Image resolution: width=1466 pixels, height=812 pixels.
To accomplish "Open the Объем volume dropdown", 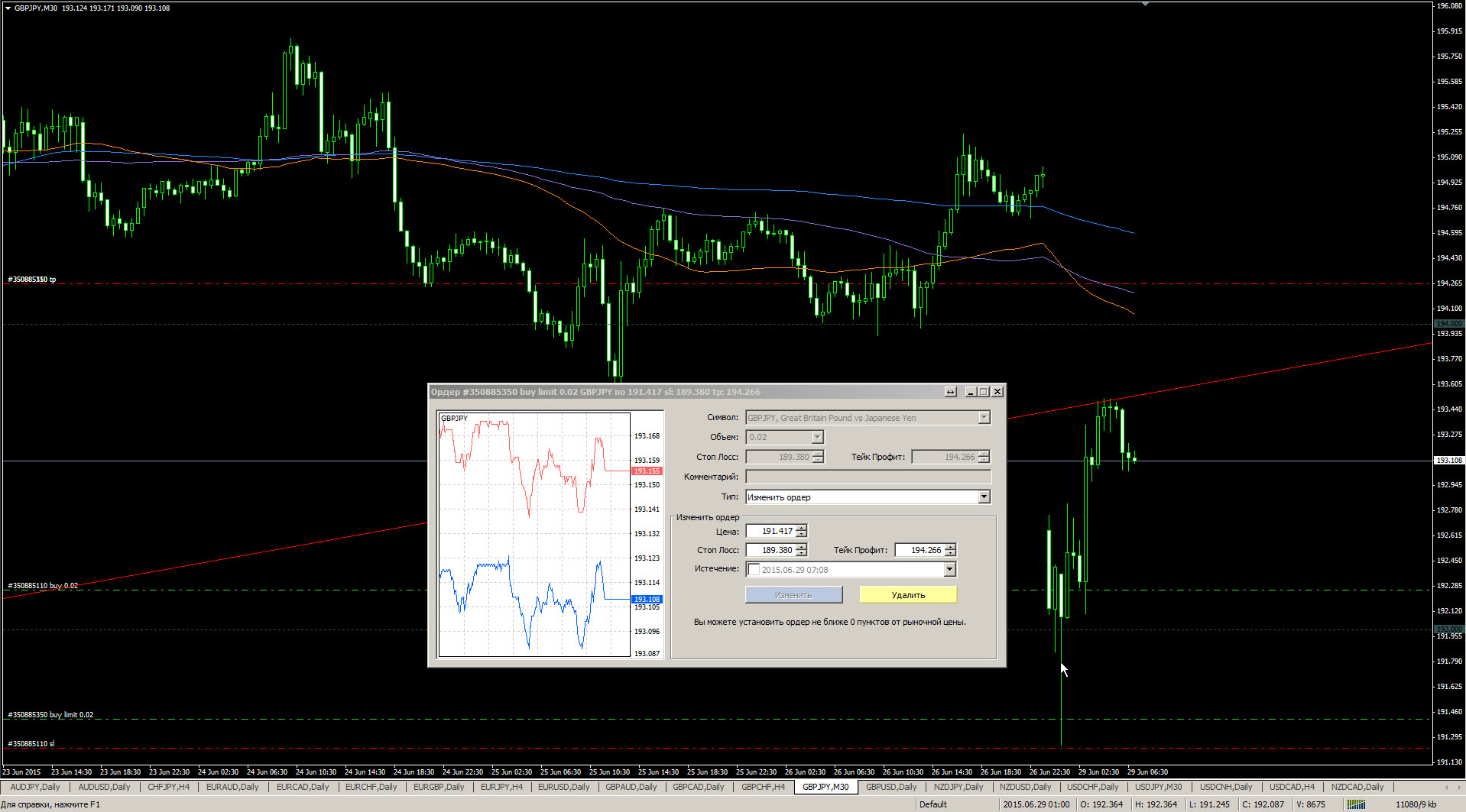I will 817,437.
